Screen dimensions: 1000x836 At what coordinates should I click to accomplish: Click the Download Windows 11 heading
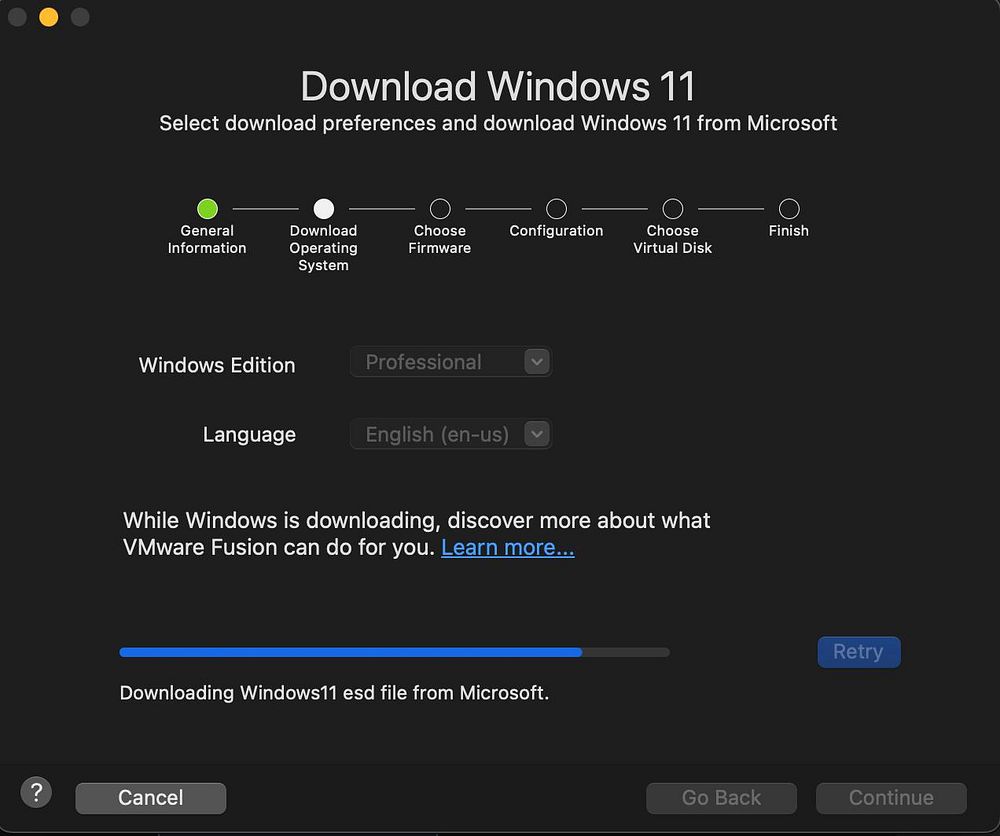(x=498, y=86)
